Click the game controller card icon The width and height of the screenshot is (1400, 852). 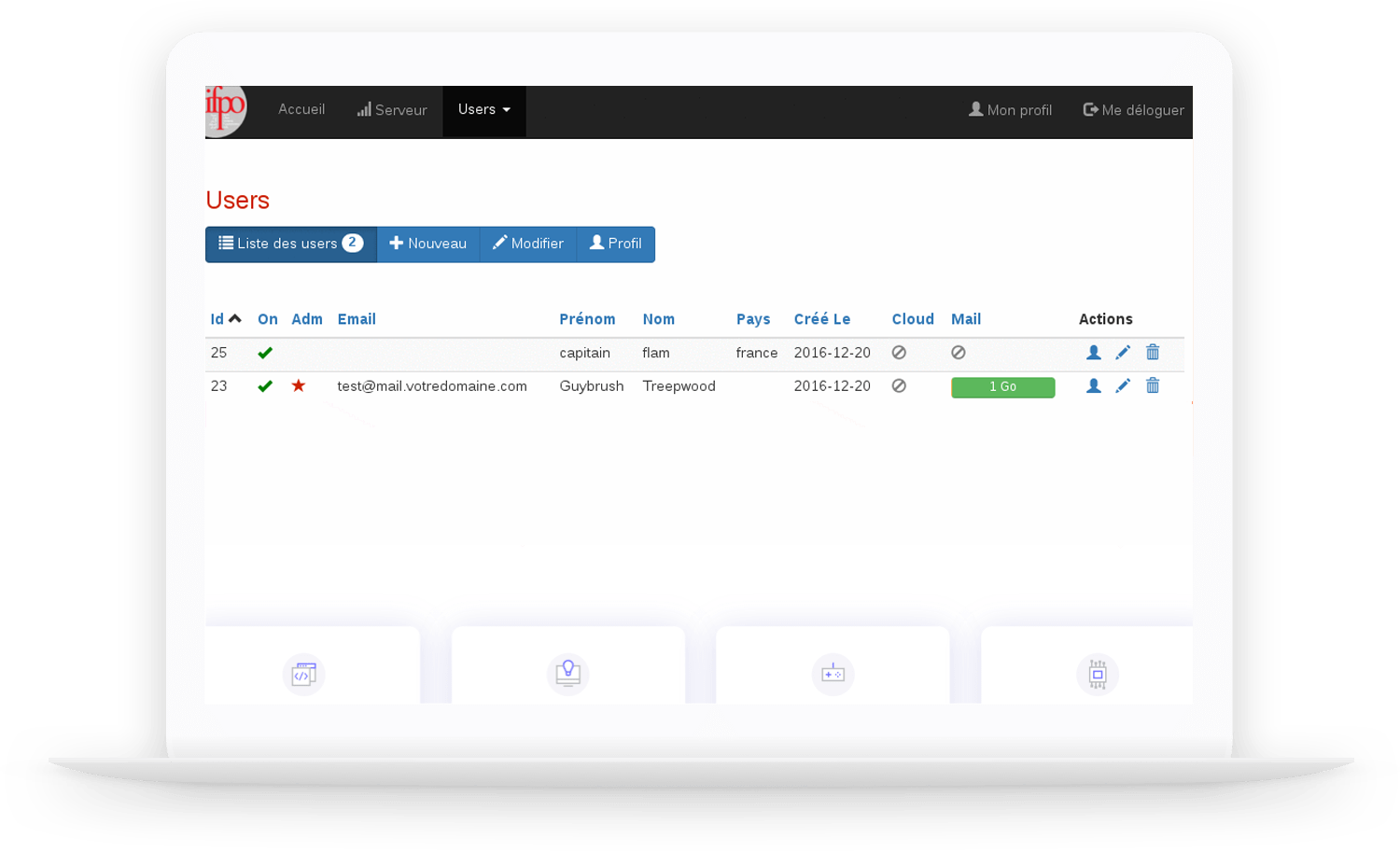click(x=833, y=674)
